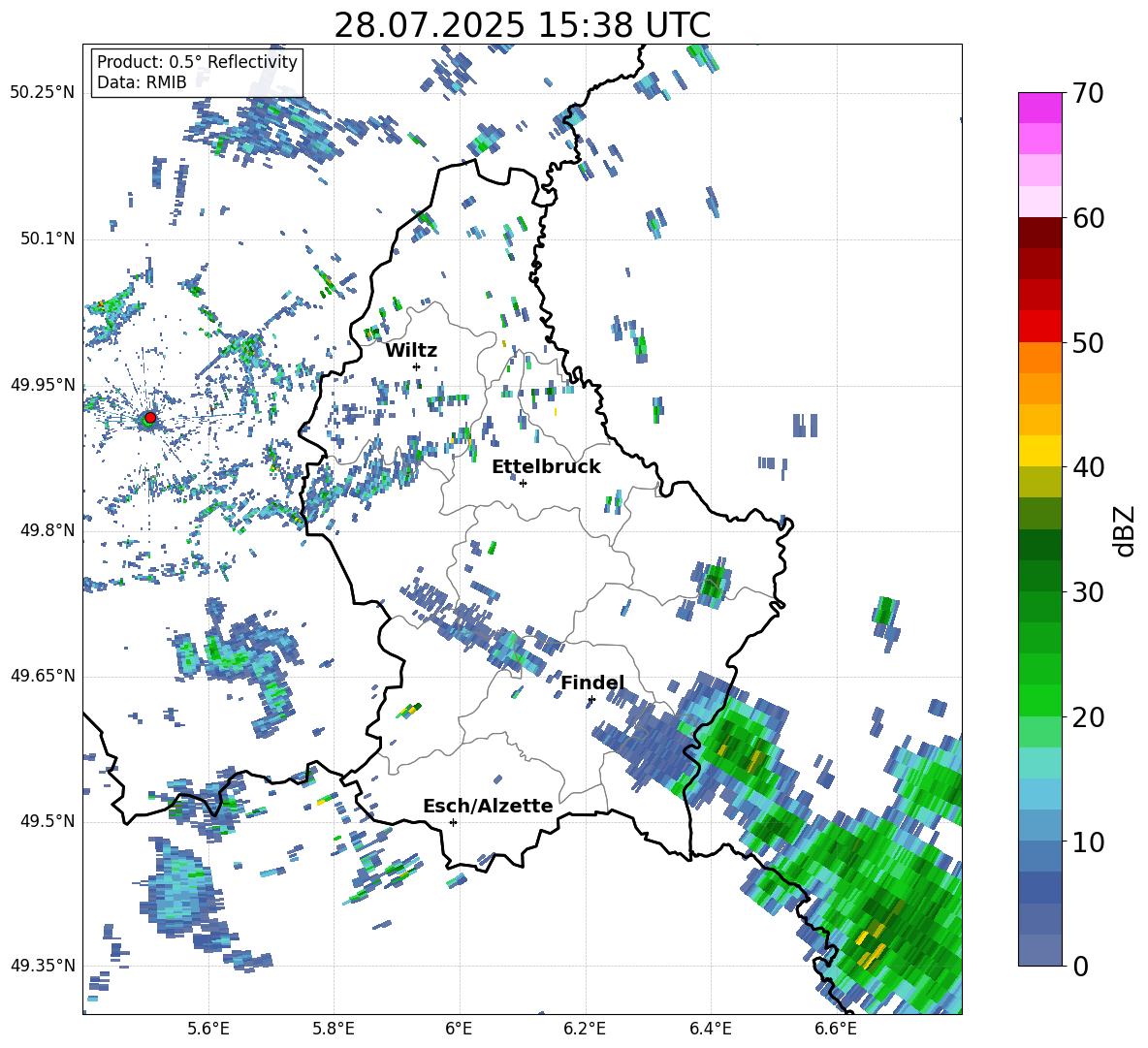Screen dimensions: 1148x1048
Task: Click the 6°E longitude label
Action: [459, 1029]
